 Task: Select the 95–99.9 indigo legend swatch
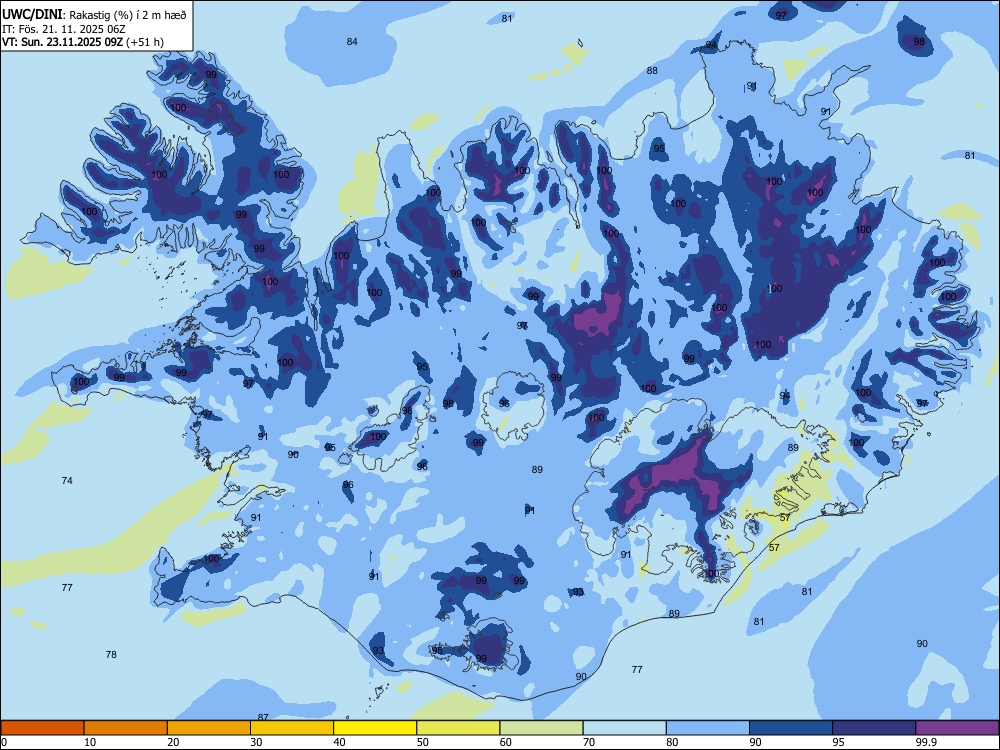874,728
